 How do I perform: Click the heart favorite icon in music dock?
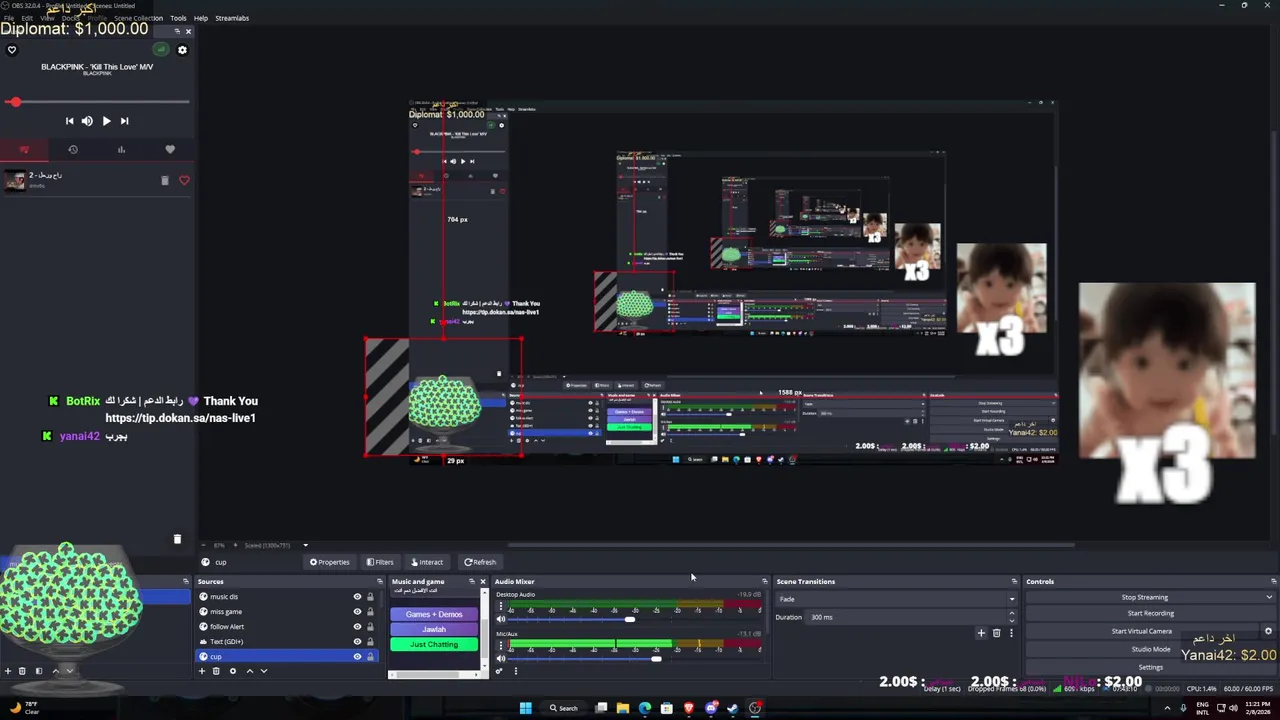12,50
